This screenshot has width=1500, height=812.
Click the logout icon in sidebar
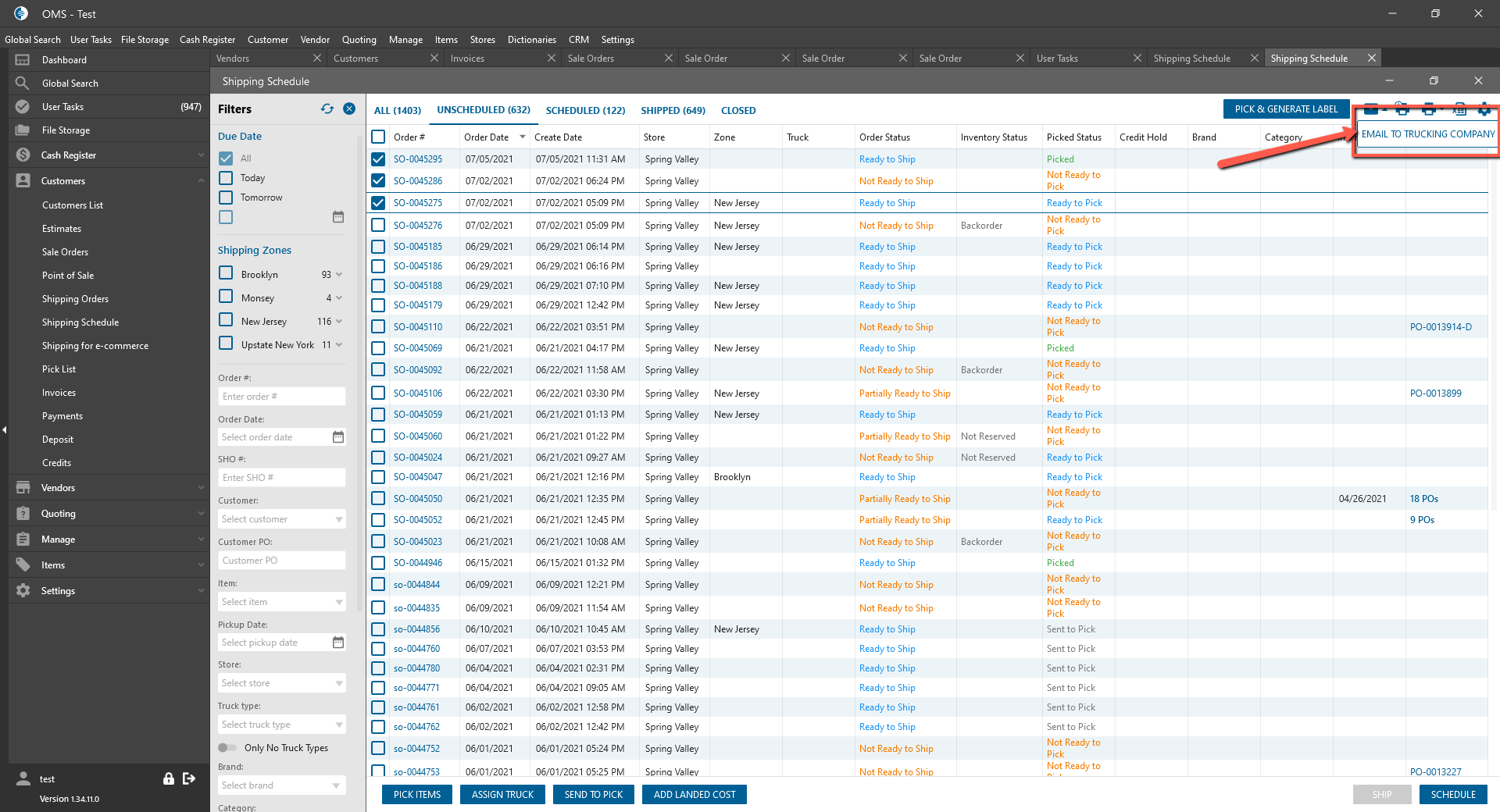[x=189, y=778]
